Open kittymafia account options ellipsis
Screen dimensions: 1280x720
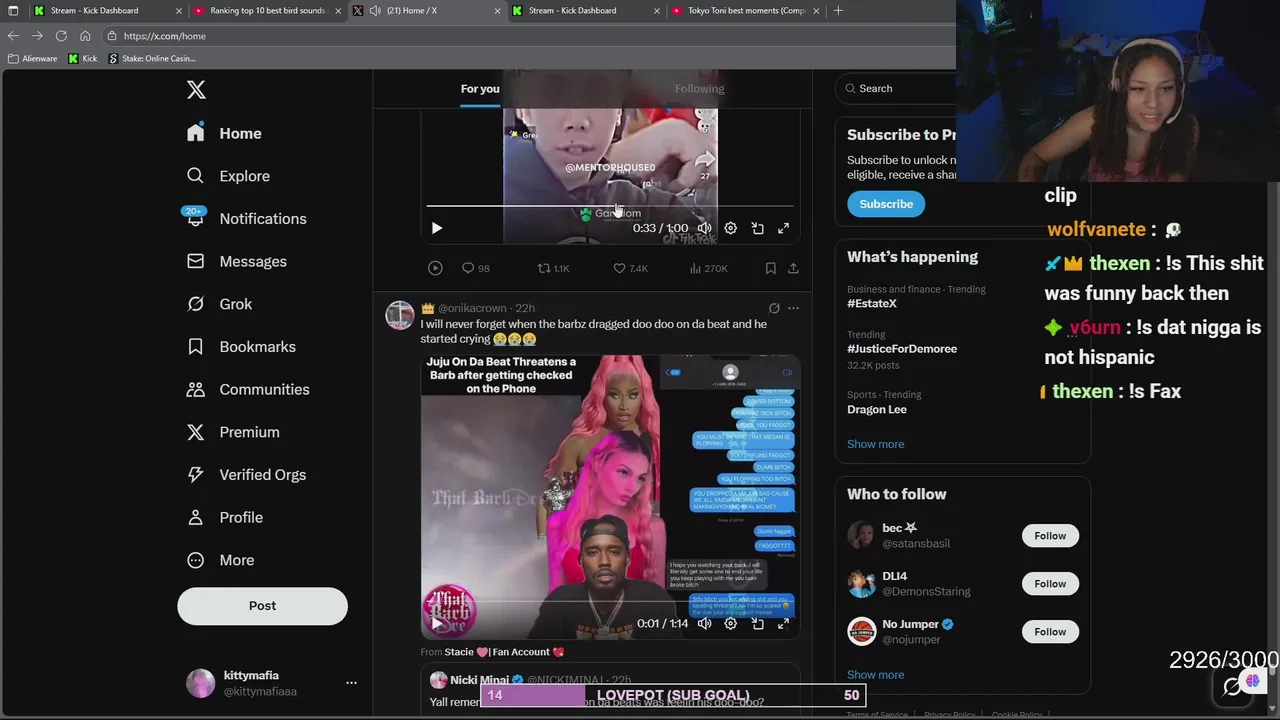351,683
